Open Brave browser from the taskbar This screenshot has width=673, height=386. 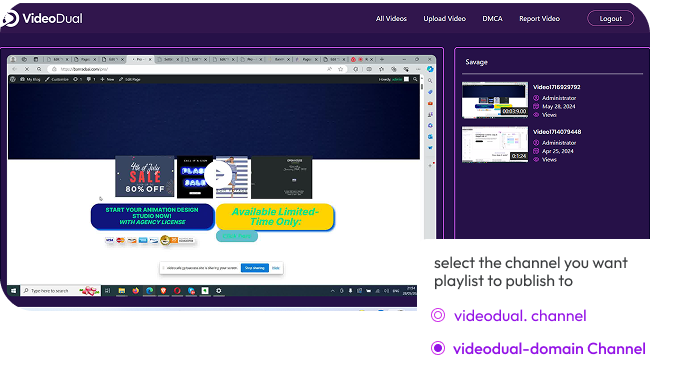pos(163,291)
